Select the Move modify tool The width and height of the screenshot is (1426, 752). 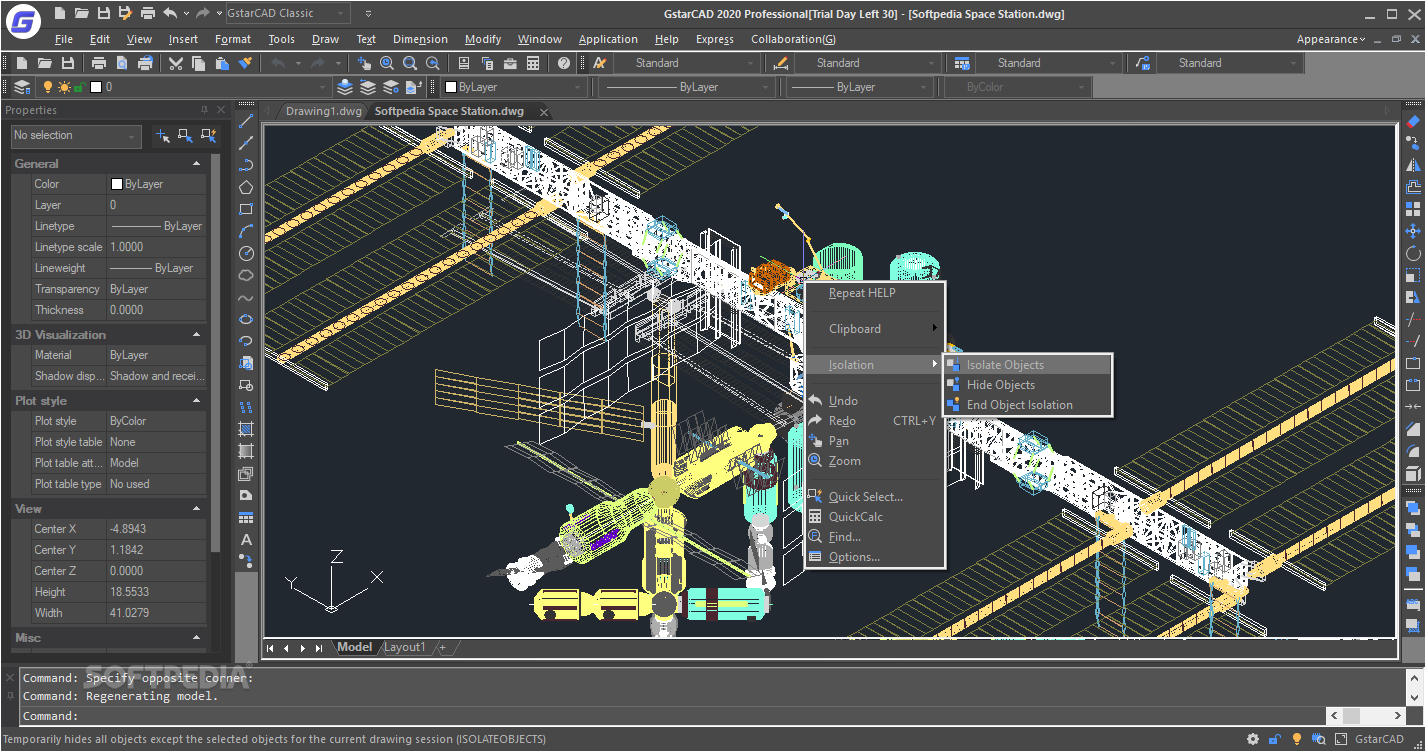[1413, 231]
